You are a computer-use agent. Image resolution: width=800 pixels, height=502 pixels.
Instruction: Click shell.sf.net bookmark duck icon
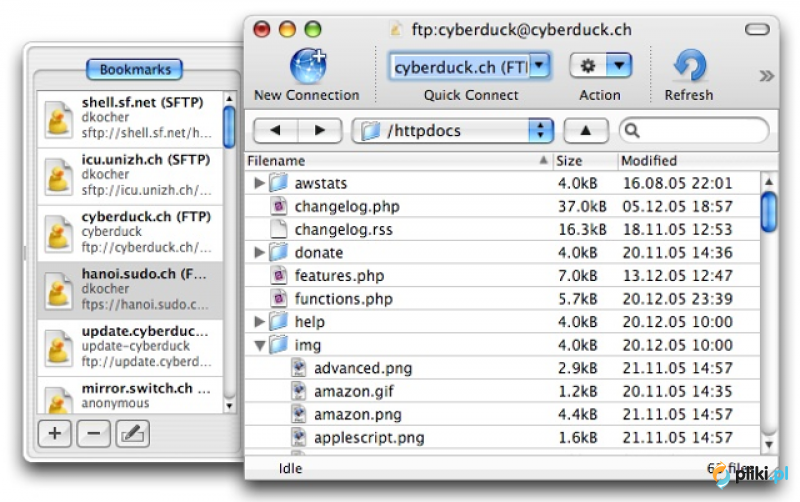(58, 119)
